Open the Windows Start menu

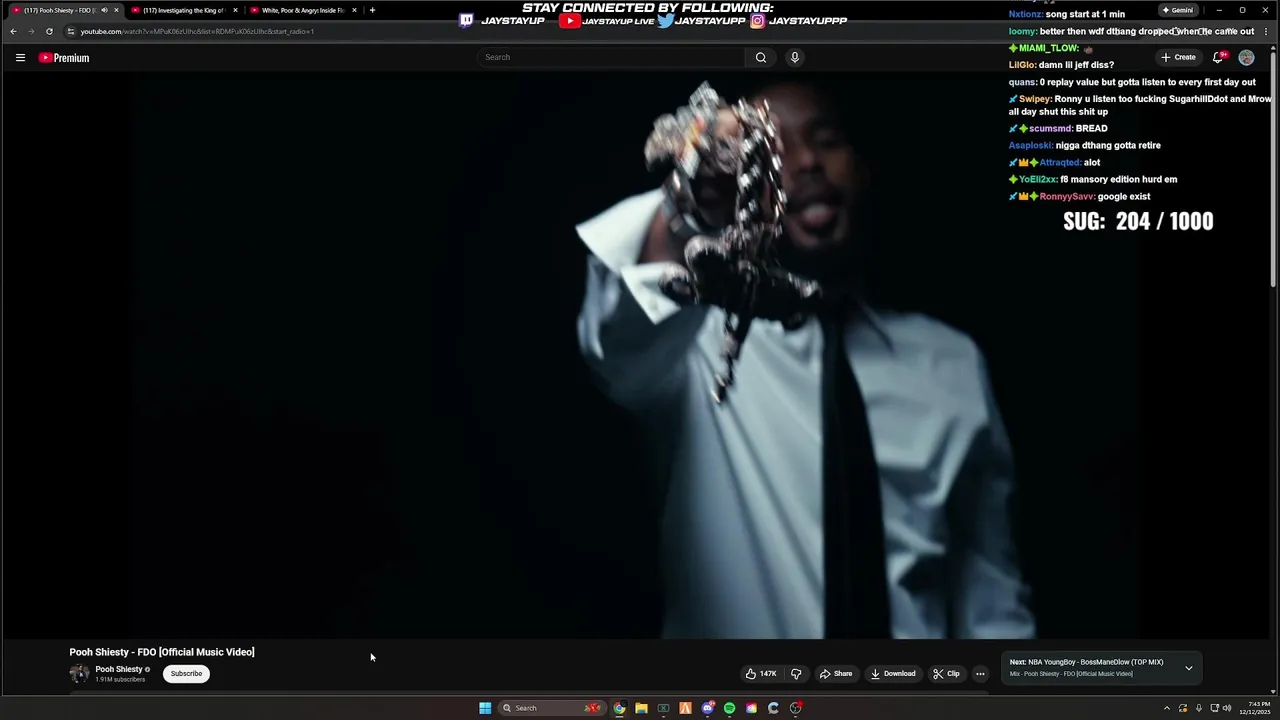pos(485,708)
